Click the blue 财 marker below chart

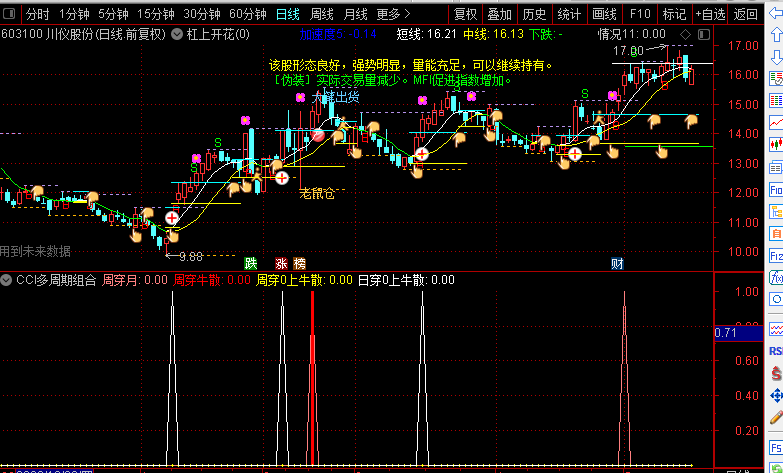(x=617, y=263)
